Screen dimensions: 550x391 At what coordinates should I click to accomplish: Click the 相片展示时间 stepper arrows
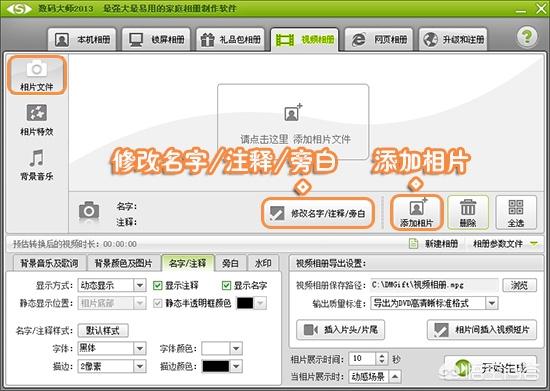[x=382, y=358]
